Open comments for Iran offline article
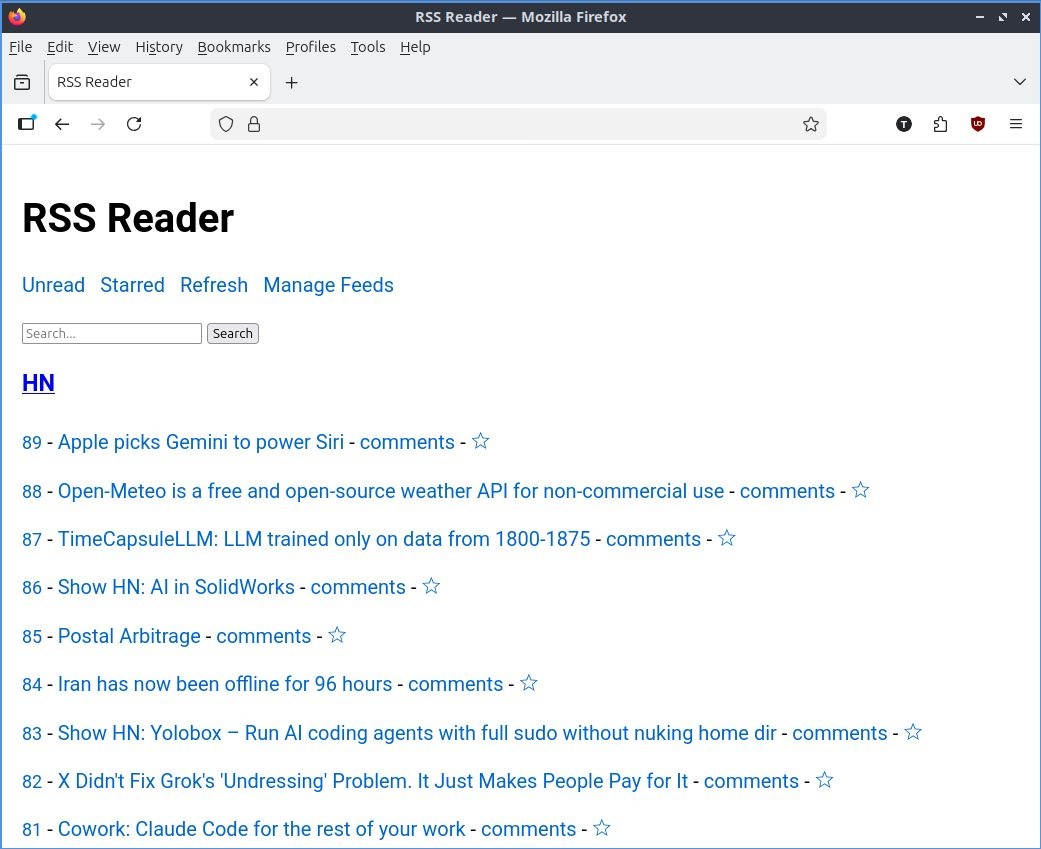This screenshot has height=849, width=1041. [x=455, y=684]
